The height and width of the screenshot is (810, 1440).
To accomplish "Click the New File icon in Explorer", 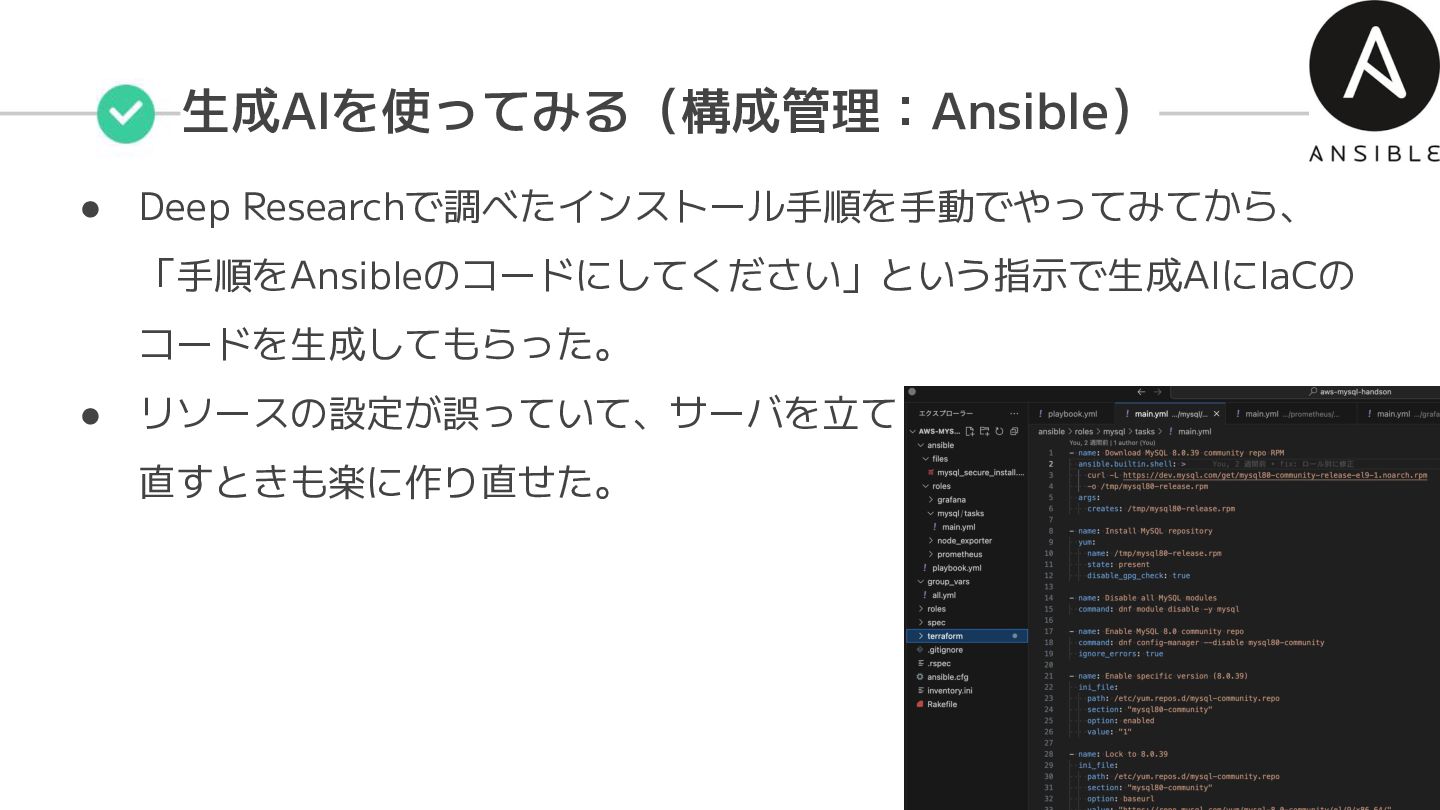I will [x=969, y=431].
